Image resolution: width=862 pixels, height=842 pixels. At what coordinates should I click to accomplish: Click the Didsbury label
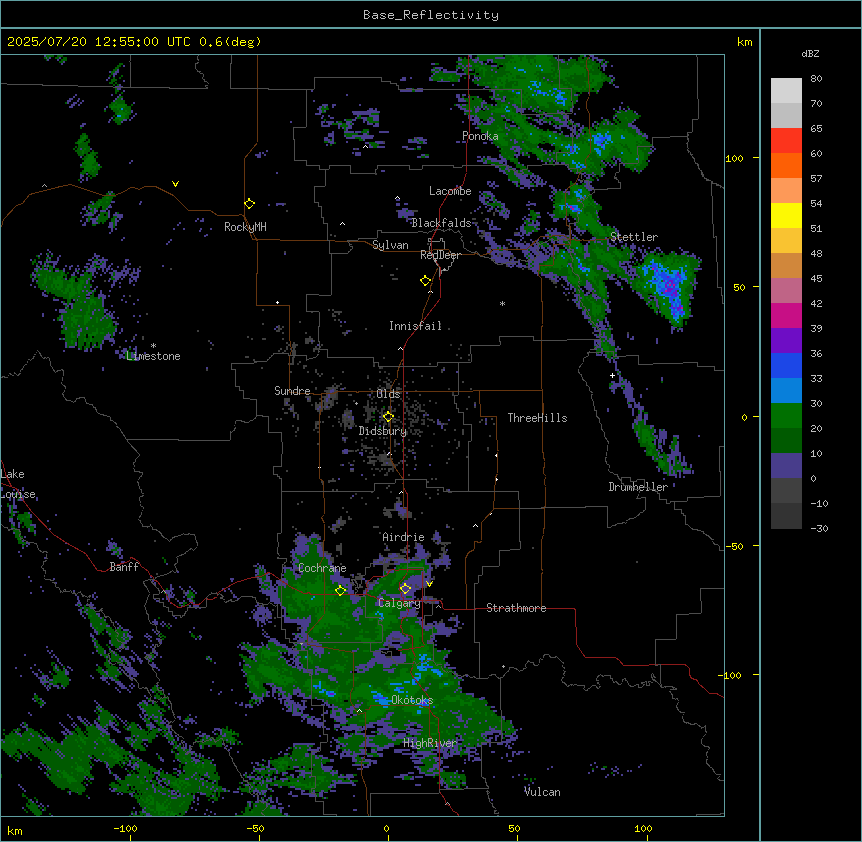[x=383, y=431]
